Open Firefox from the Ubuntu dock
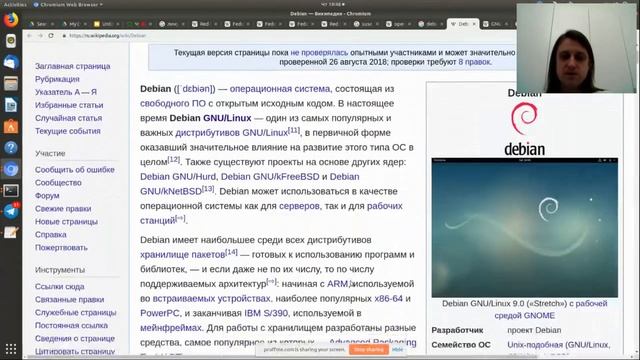 pyautogui.click(x=11, y=19)
